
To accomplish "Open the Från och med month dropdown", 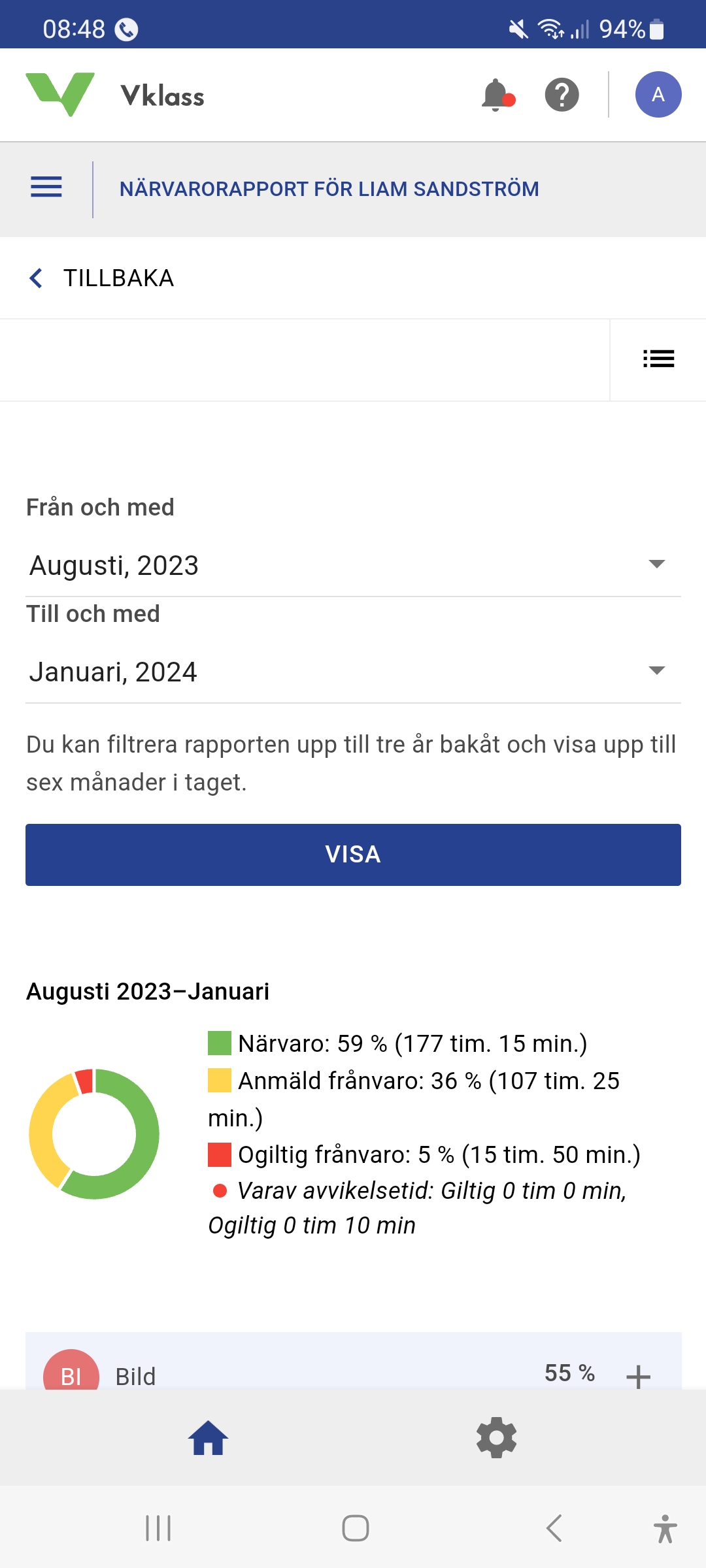I will click(x=353, y=565).
